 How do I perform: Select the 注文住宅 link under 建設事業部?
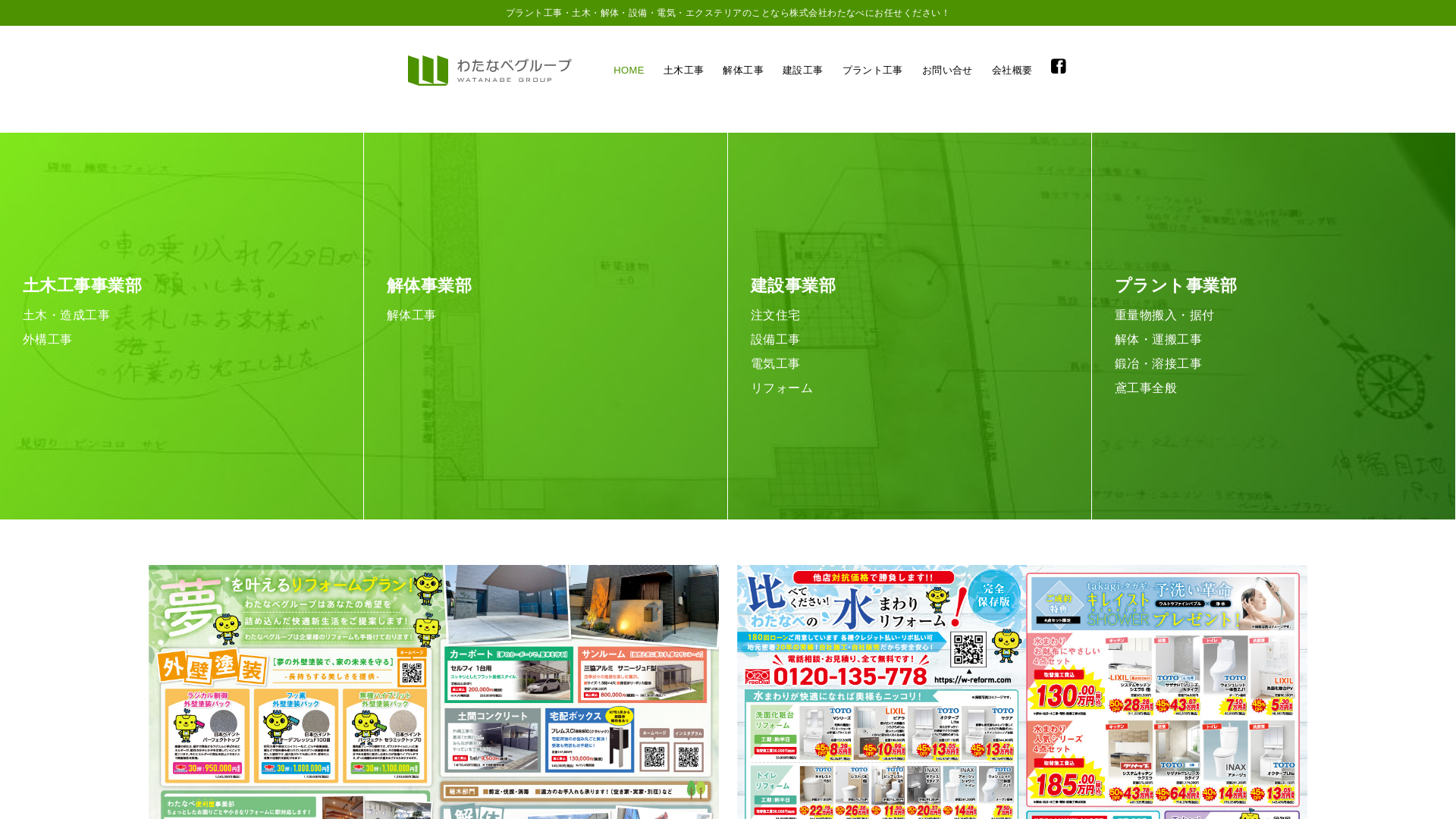[774, 315]
